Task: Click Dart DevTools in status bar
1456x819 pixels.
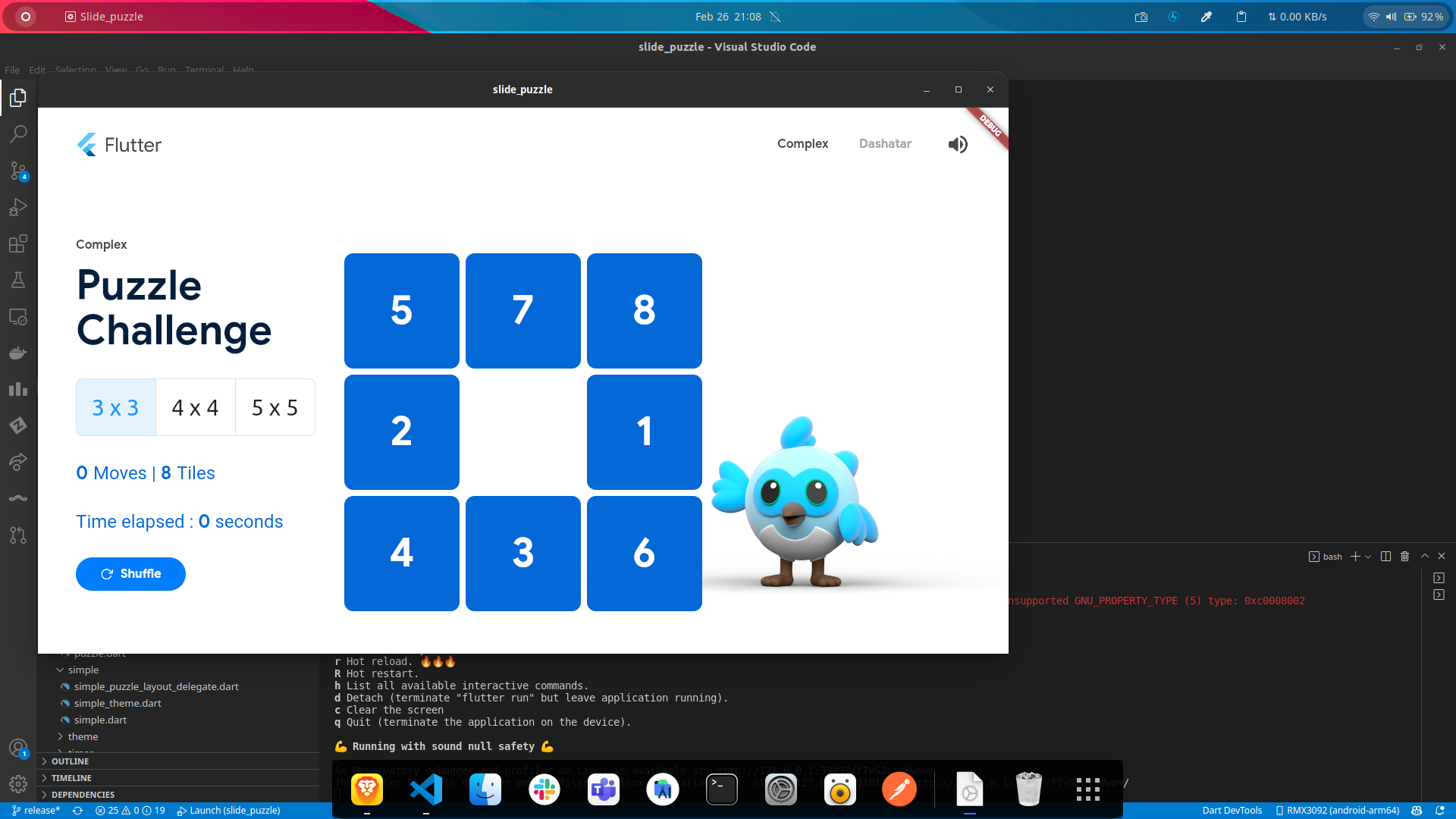Action: pos(1232,811)
